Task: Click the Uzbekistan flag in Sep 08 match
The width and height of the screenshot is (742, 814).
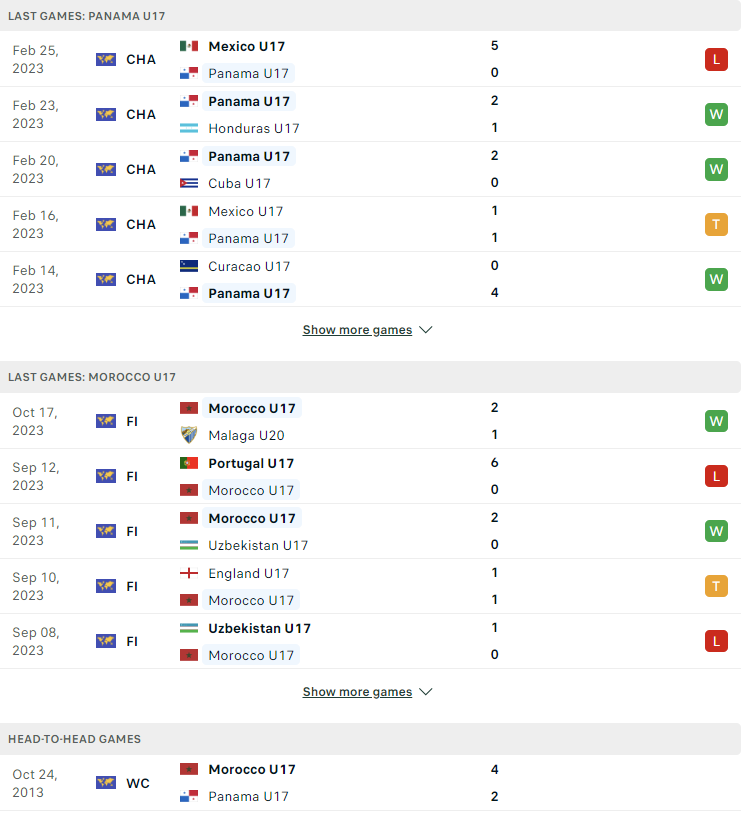Action: click(188, 628)
